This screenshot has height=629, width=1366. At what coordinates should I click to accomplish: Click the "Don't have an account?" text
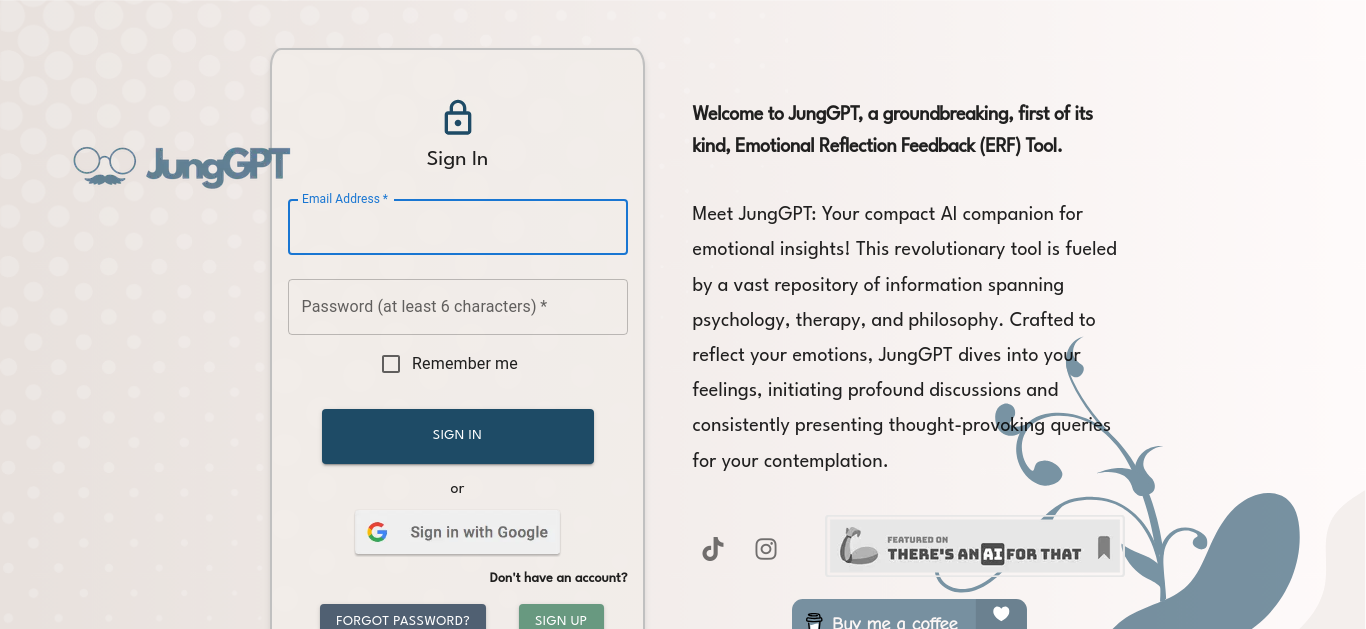558,578
